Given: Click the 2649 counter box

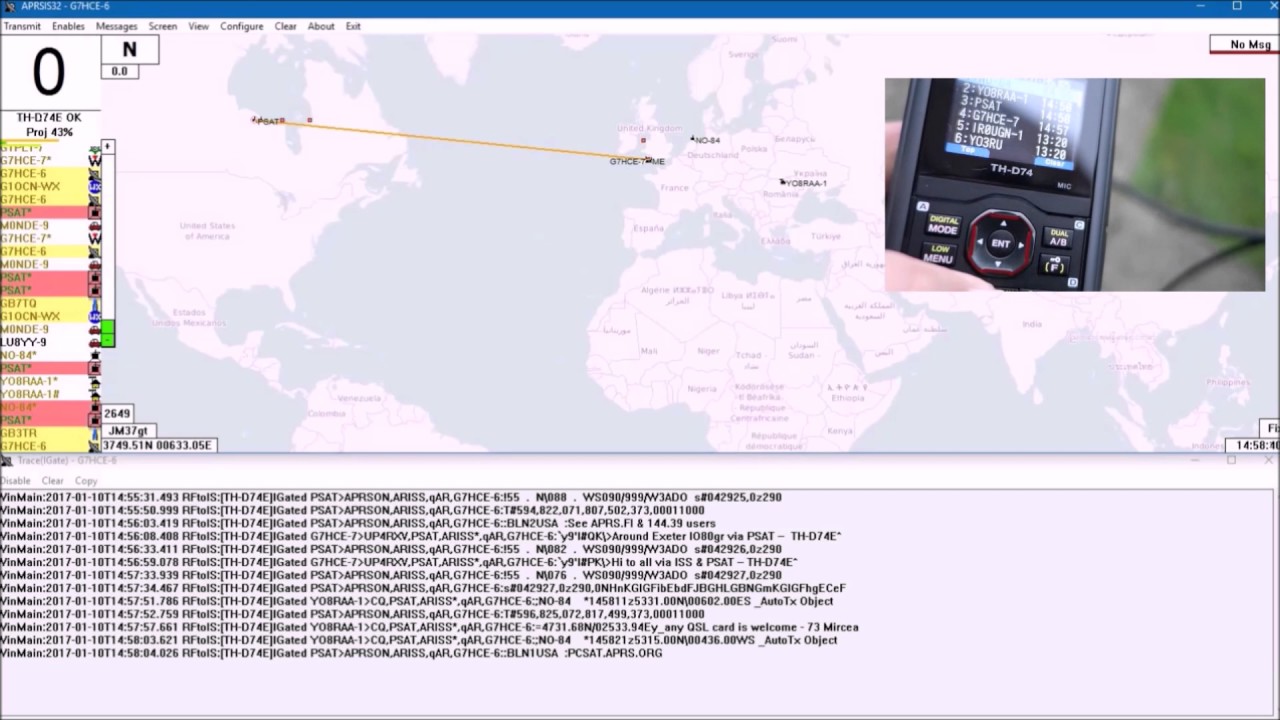Looking at the screenshot, I should (117, 413).
